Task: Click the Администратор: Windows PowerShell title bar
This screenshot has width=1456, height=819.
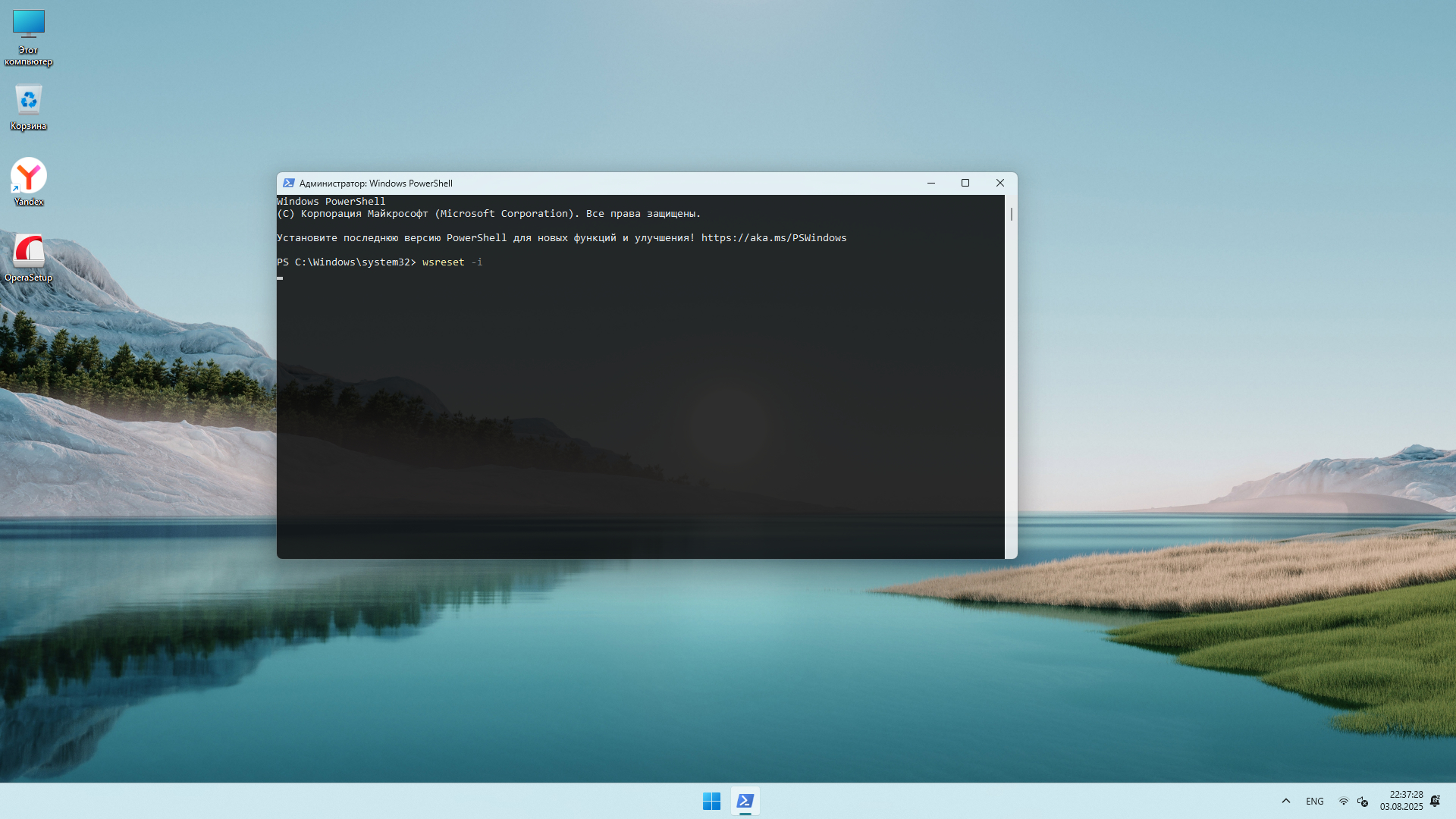Action: [607, 184]
